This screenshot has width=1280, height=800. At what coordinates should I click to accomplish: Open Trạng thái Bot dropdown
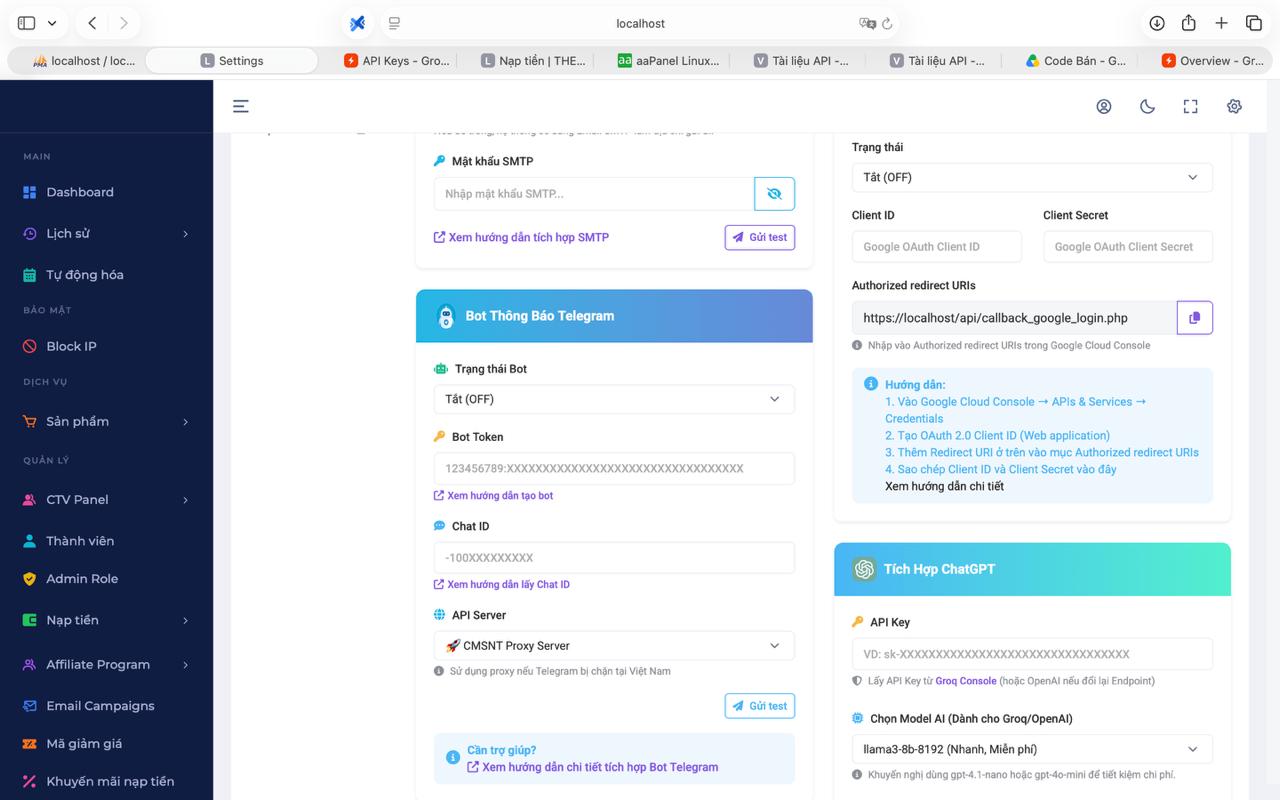point(614,399)
